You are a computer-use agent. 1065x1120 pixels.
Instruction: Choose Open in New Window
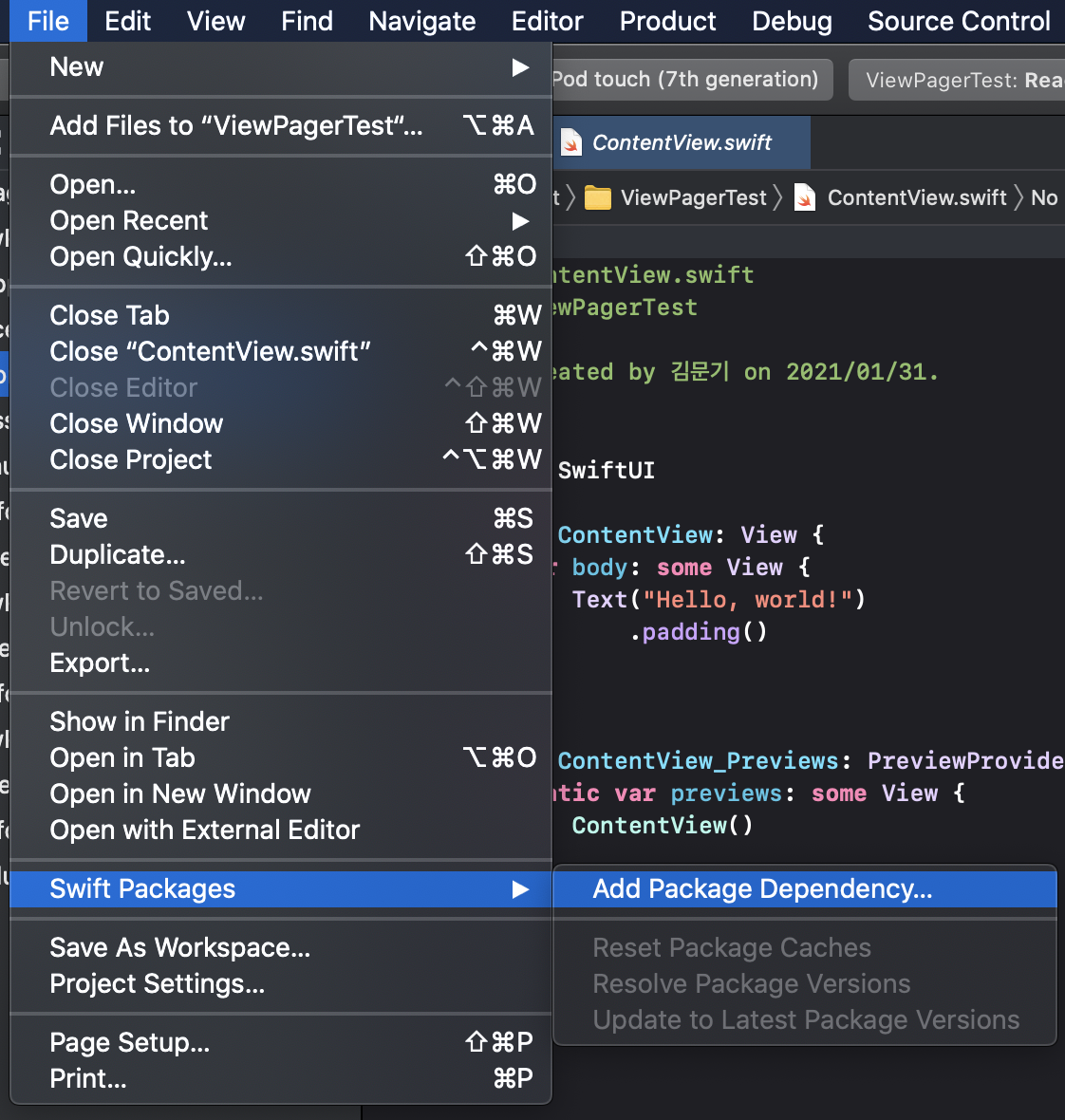tap(281, 793)
